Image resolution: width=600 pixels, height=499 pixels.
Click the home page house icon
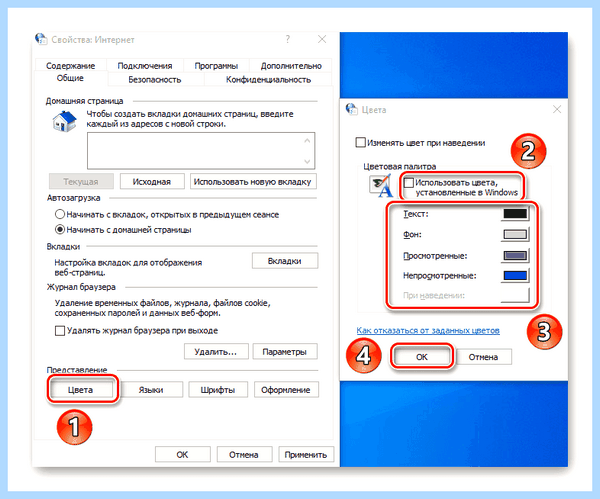click(x=64, y=121)
